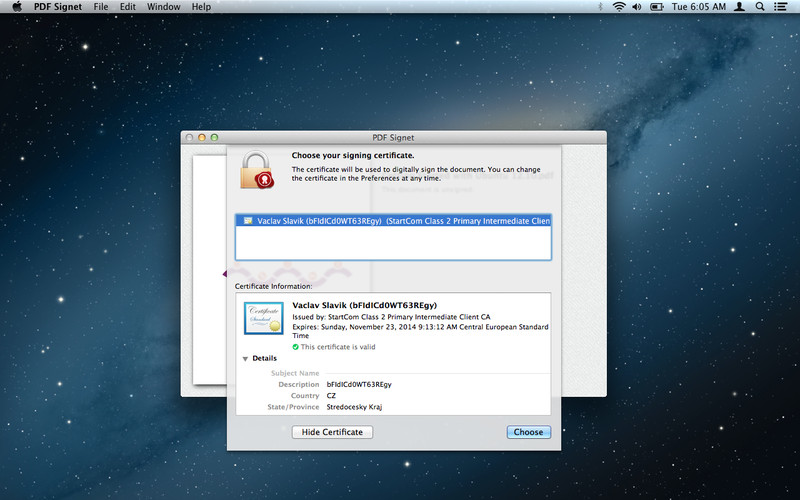The width and height of the screenshot is (800, 500).
Task: Click the Vaclav Slavik certificate heading
Action: (365, 305)
